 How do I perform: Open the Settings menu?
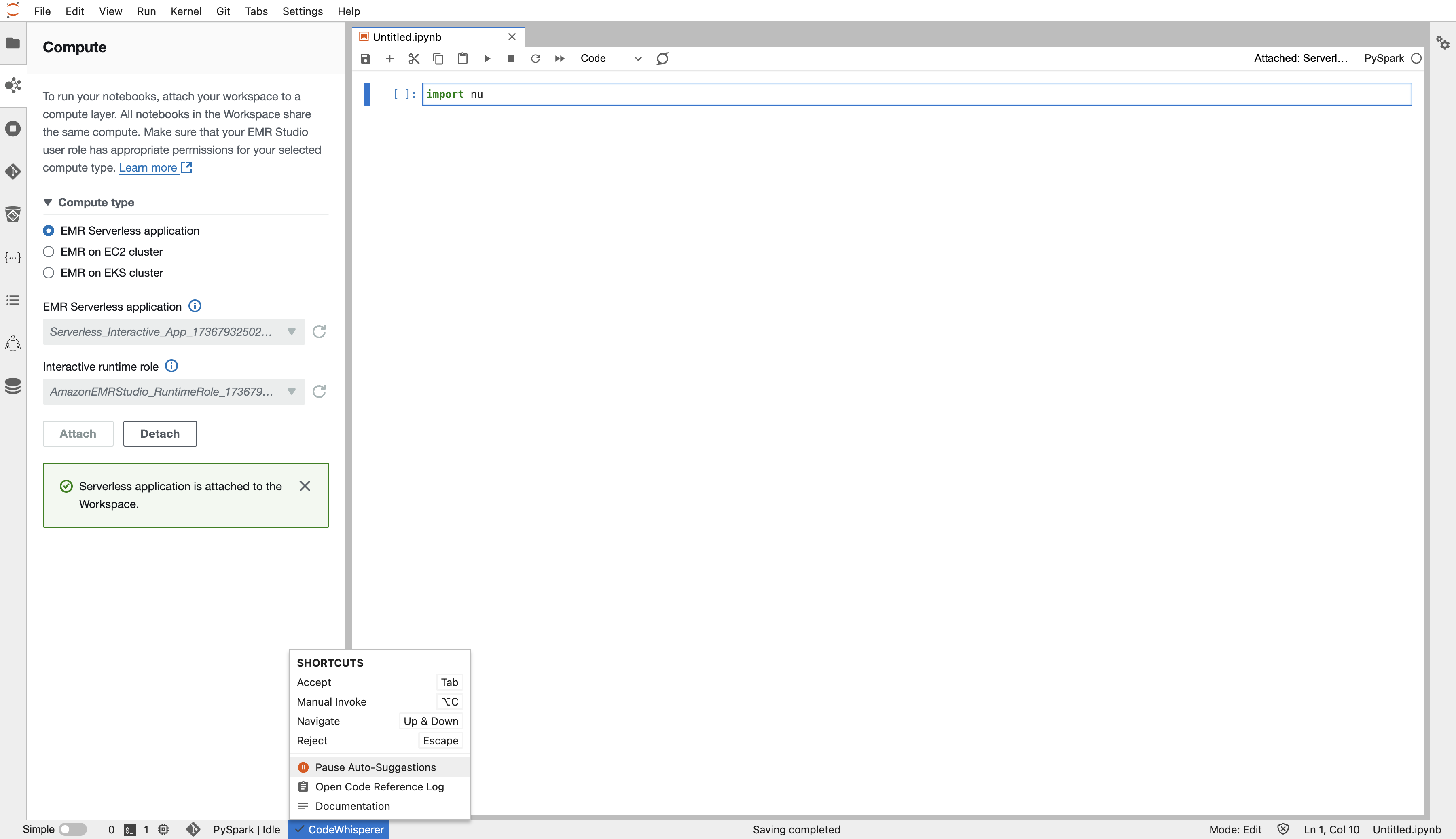[x=303, y=11]
